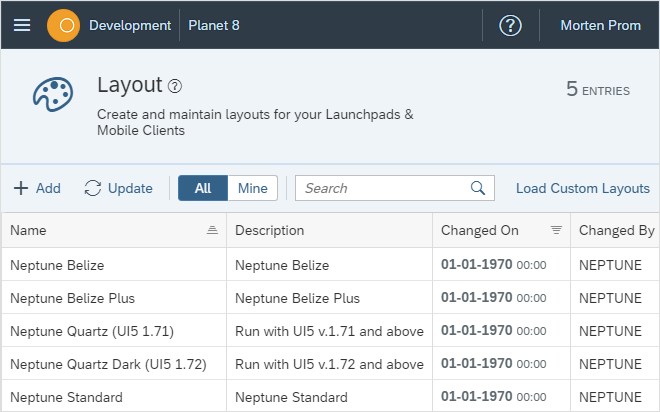This screenshot has height=412, width=660.
Task: Click the filter icon in Changed On column
Action: coord(556,230)
